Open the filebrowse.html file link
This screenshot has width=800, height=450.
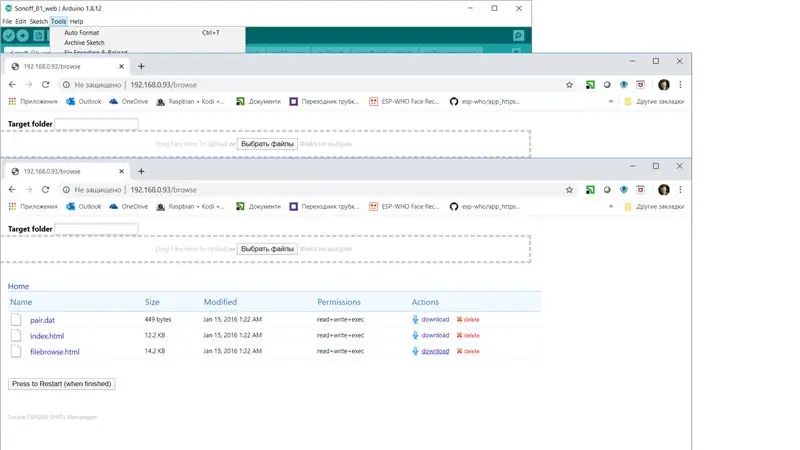point(55,352)
